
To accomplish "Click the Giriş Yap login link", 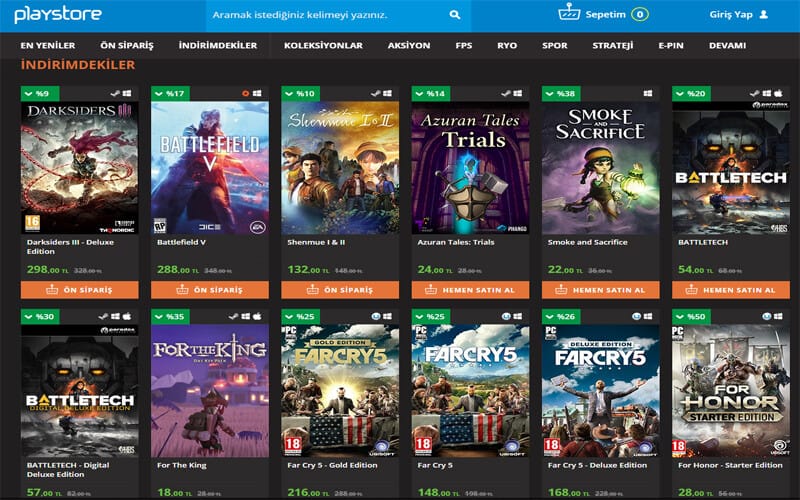I will pos(731,15).
